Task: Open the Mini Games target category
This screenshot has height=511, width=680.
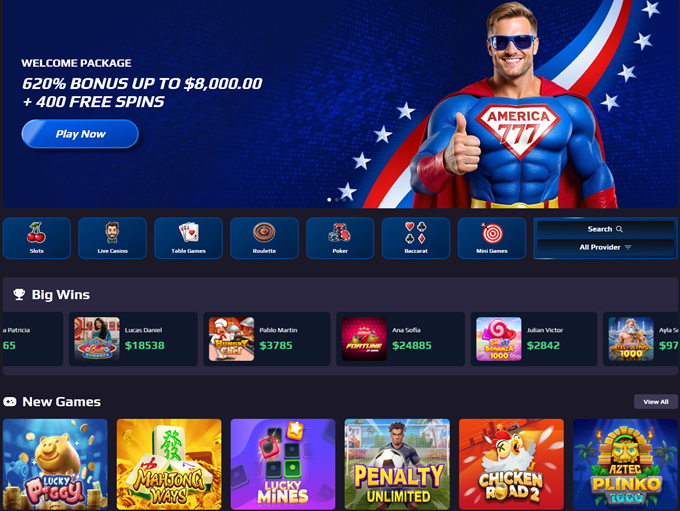Action: click(x=492, y=238)
